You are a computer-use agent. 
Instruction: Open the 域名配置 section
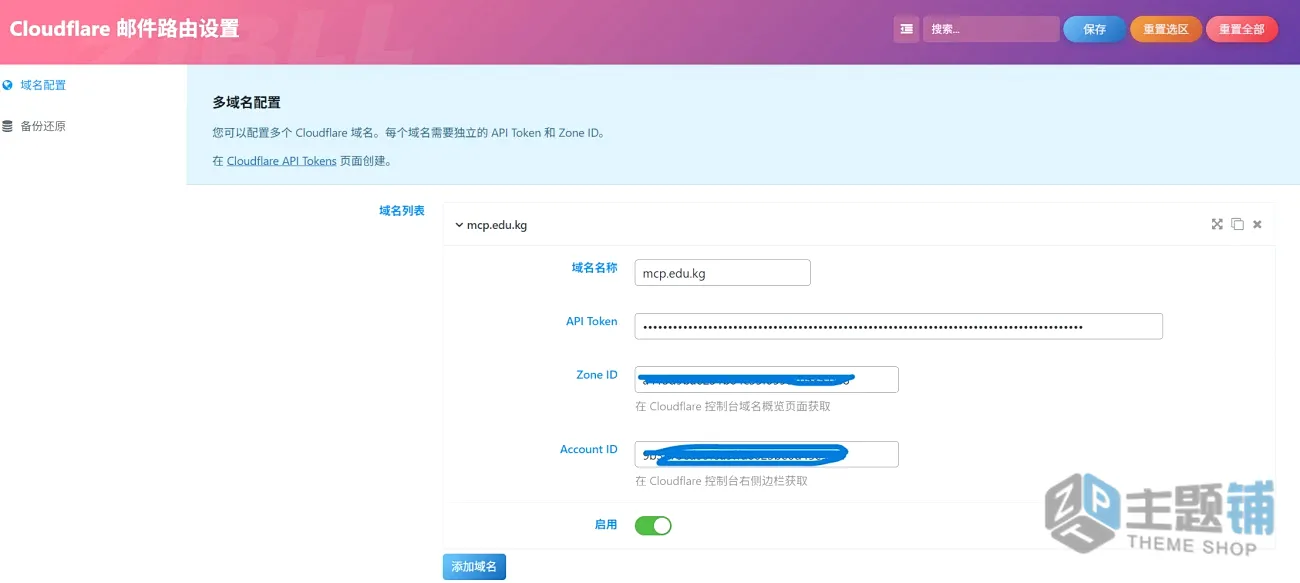[x=43, y=85]
